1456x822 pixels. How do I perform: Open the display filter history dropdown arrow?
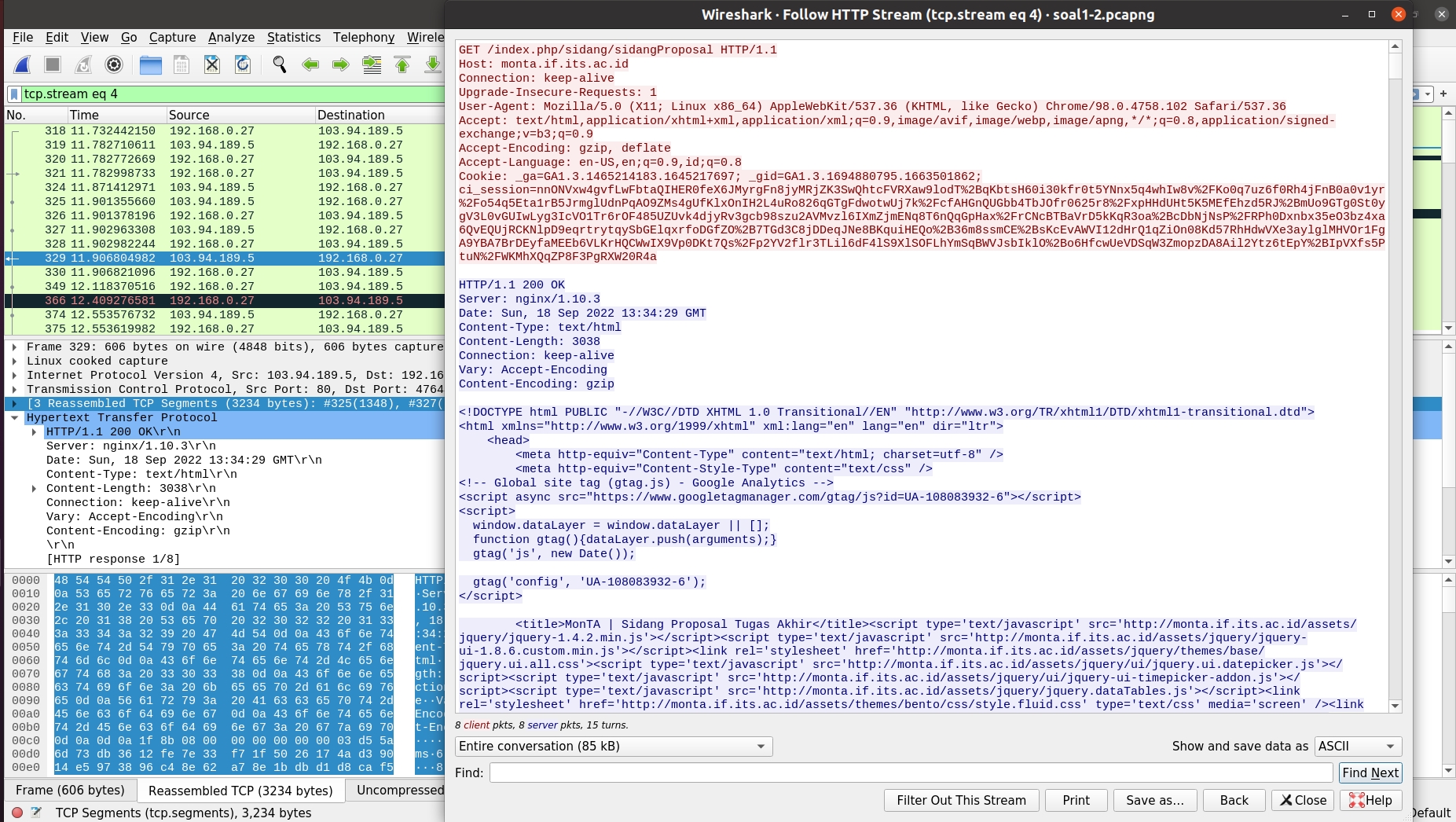tap(1428, 94)
